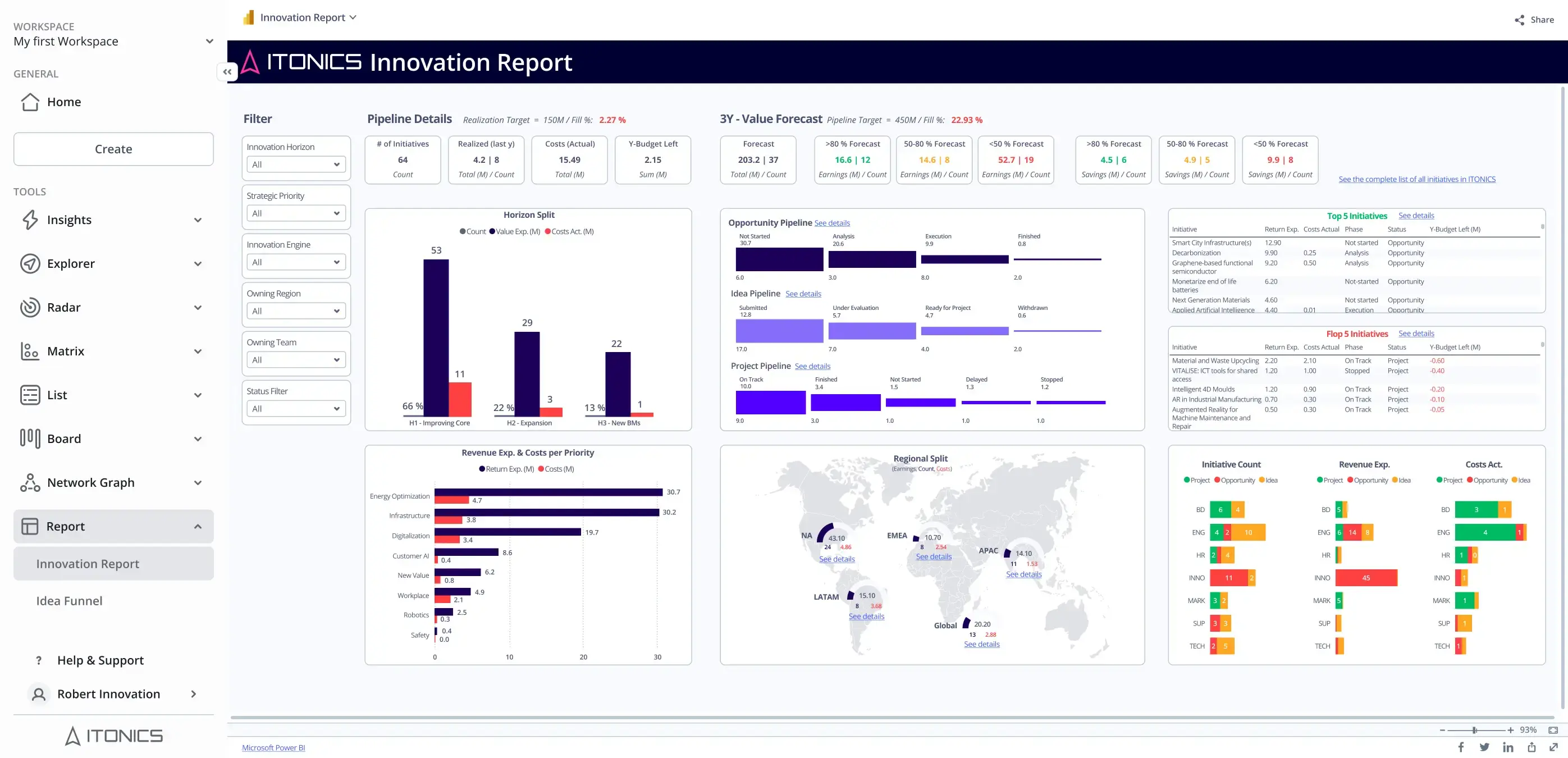Viewport: 1568px width, 758px height.
Task: Open the Board tool
Action: click(x=65, y=439)
